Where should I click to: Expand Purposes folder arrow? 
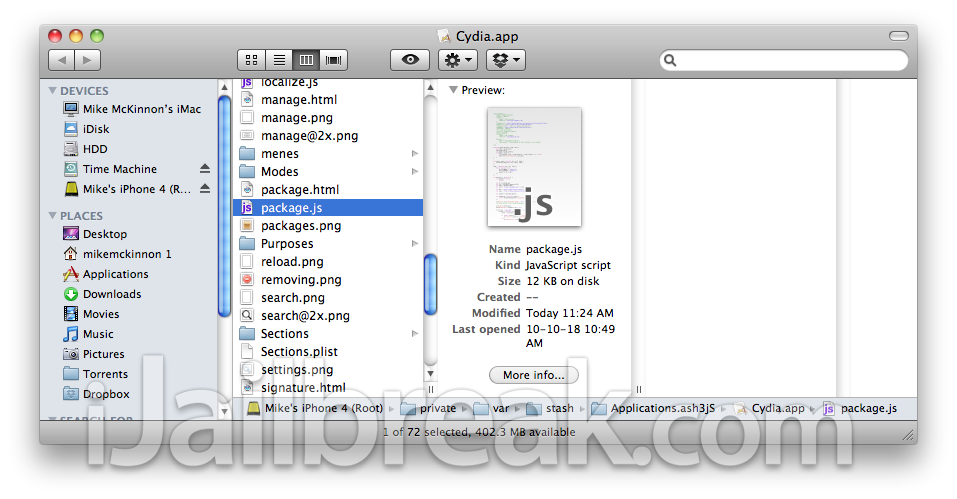[415, 243]
